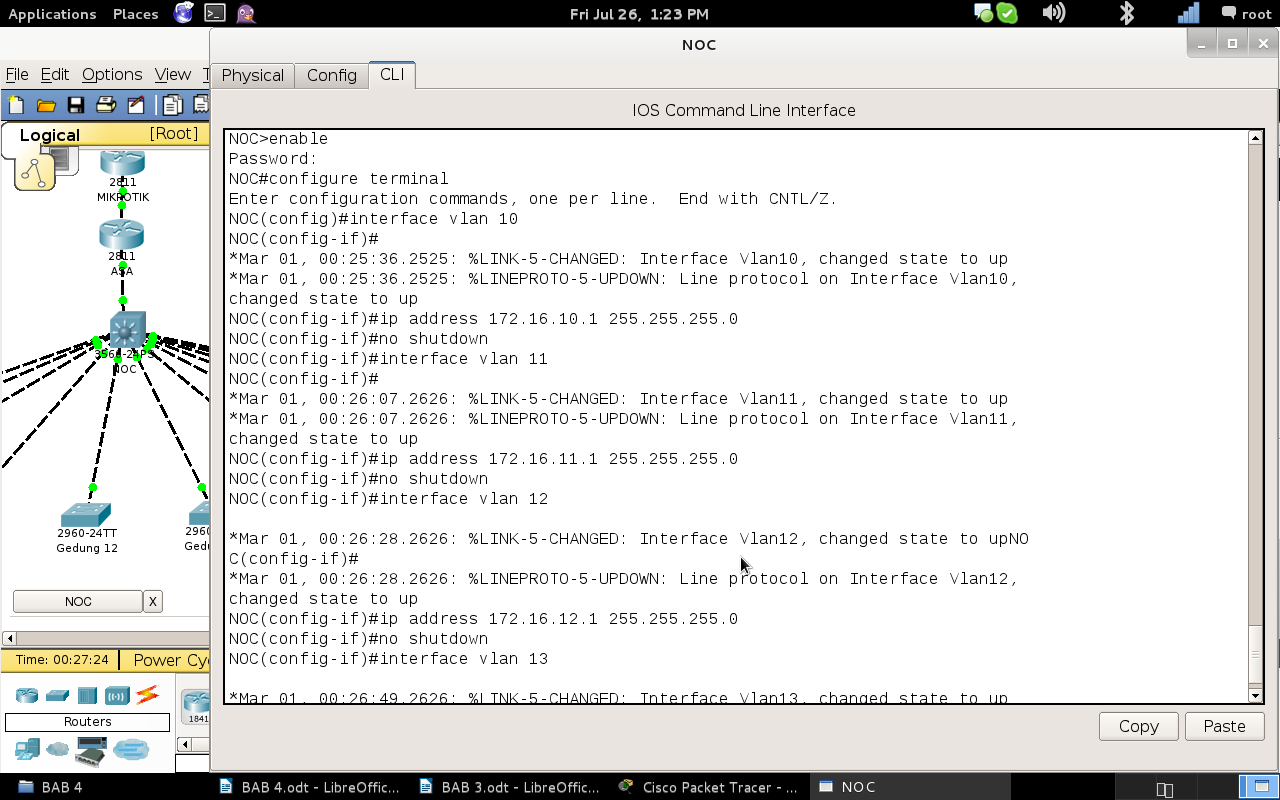Select the Routers device category icon
The width and height of the screenshot is (1280, 800).
27,695
